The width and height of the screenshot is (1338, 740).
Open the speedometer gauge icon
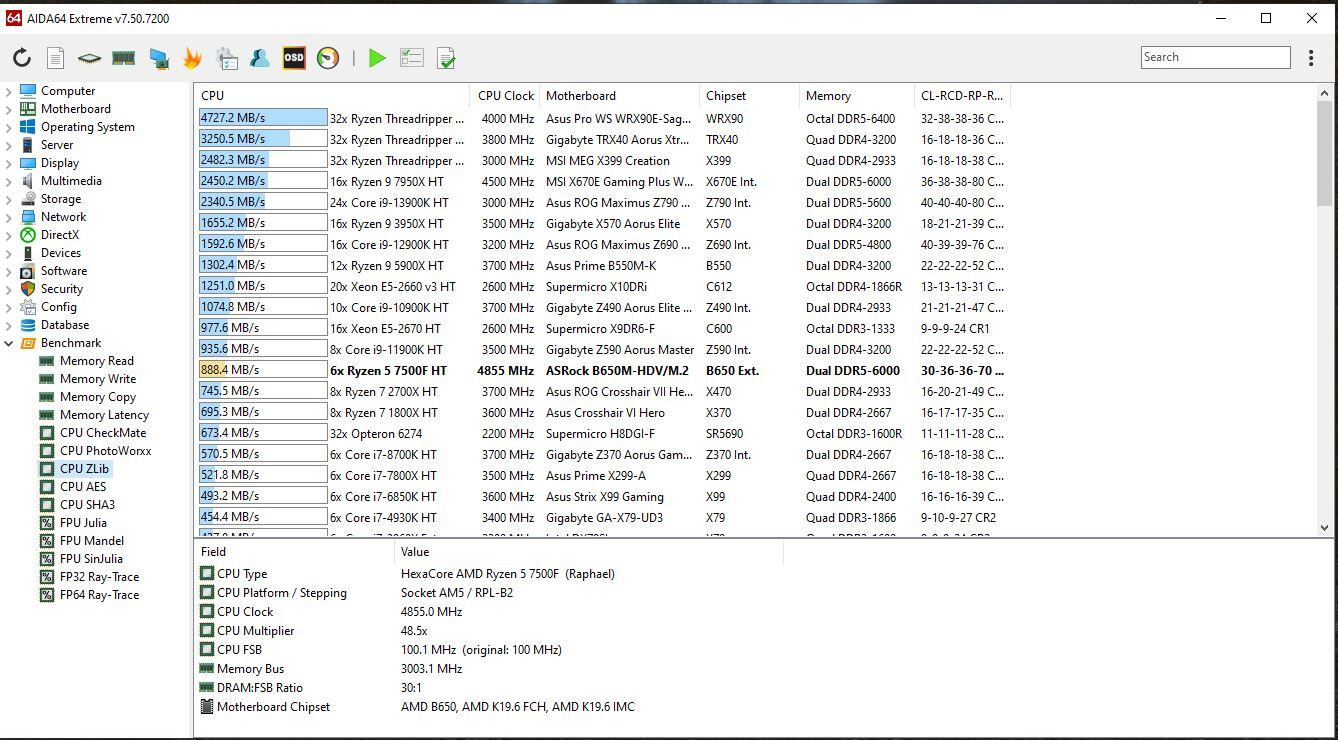click(328, 58)
